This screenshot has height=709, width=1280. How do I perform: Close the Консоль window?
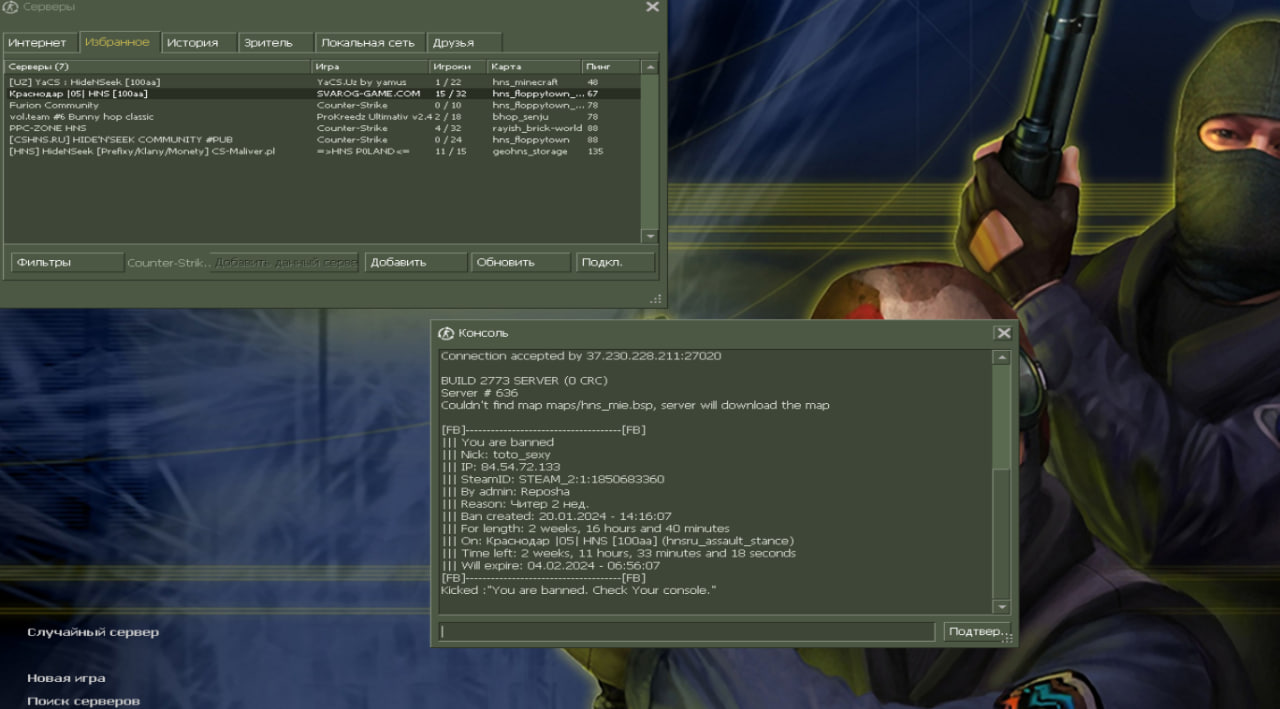point(1003,333)
